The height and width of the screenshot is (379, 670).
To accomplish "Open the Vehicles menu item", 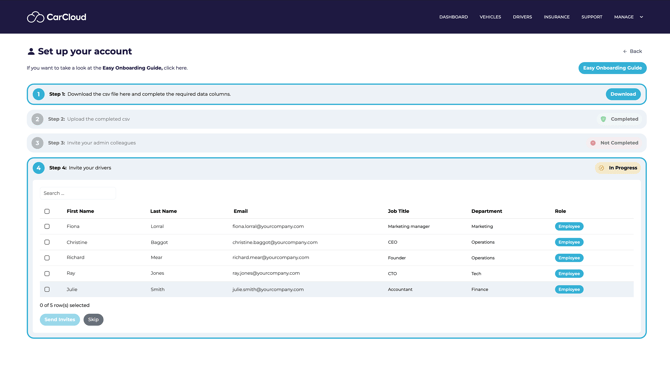I will tap(490, 17).
